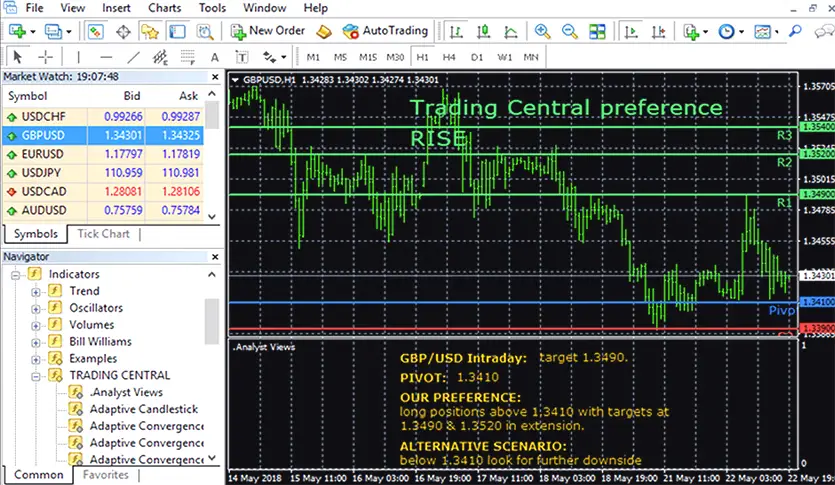Screen dimensions: 835x485
Task: Open the arrows tool dropdown arrow
Action: click(x=284, y=57)
